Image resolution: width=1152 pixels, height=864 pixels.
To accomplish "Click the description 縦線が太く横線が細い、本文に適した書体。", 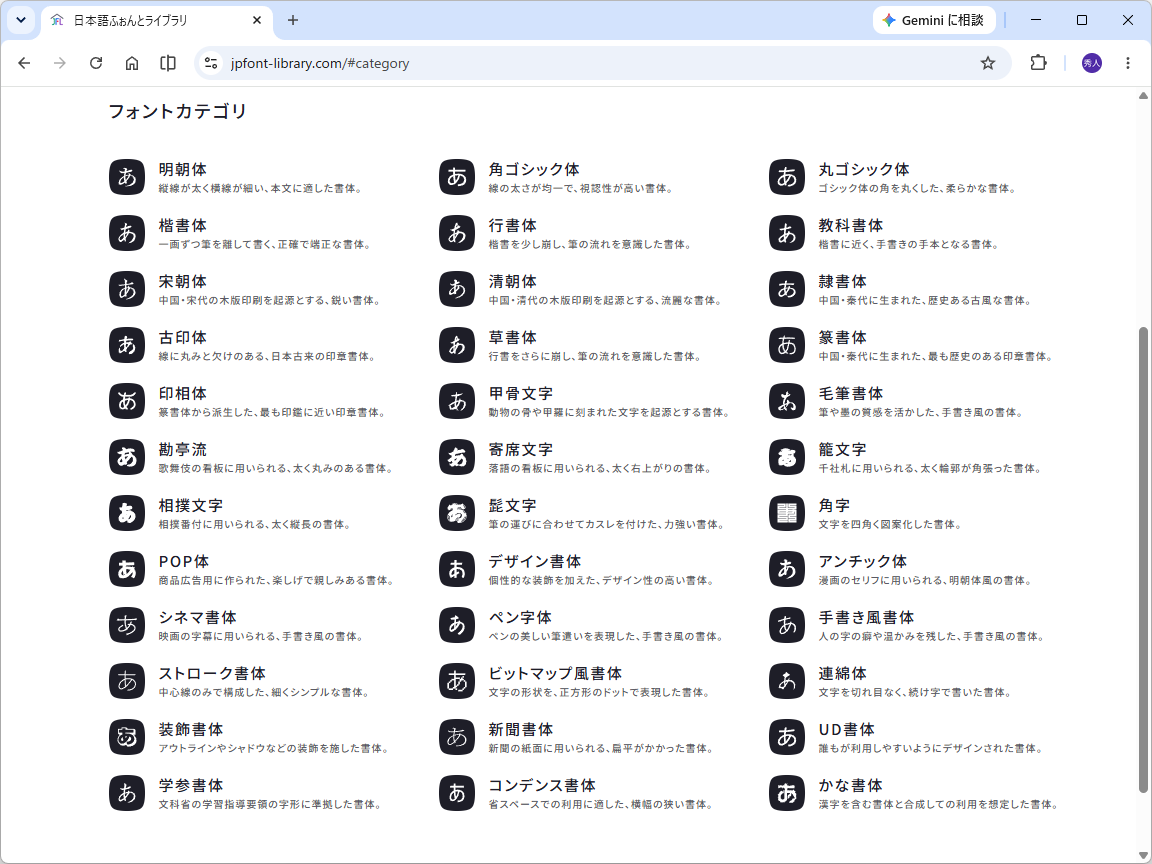I will (262, 189).
